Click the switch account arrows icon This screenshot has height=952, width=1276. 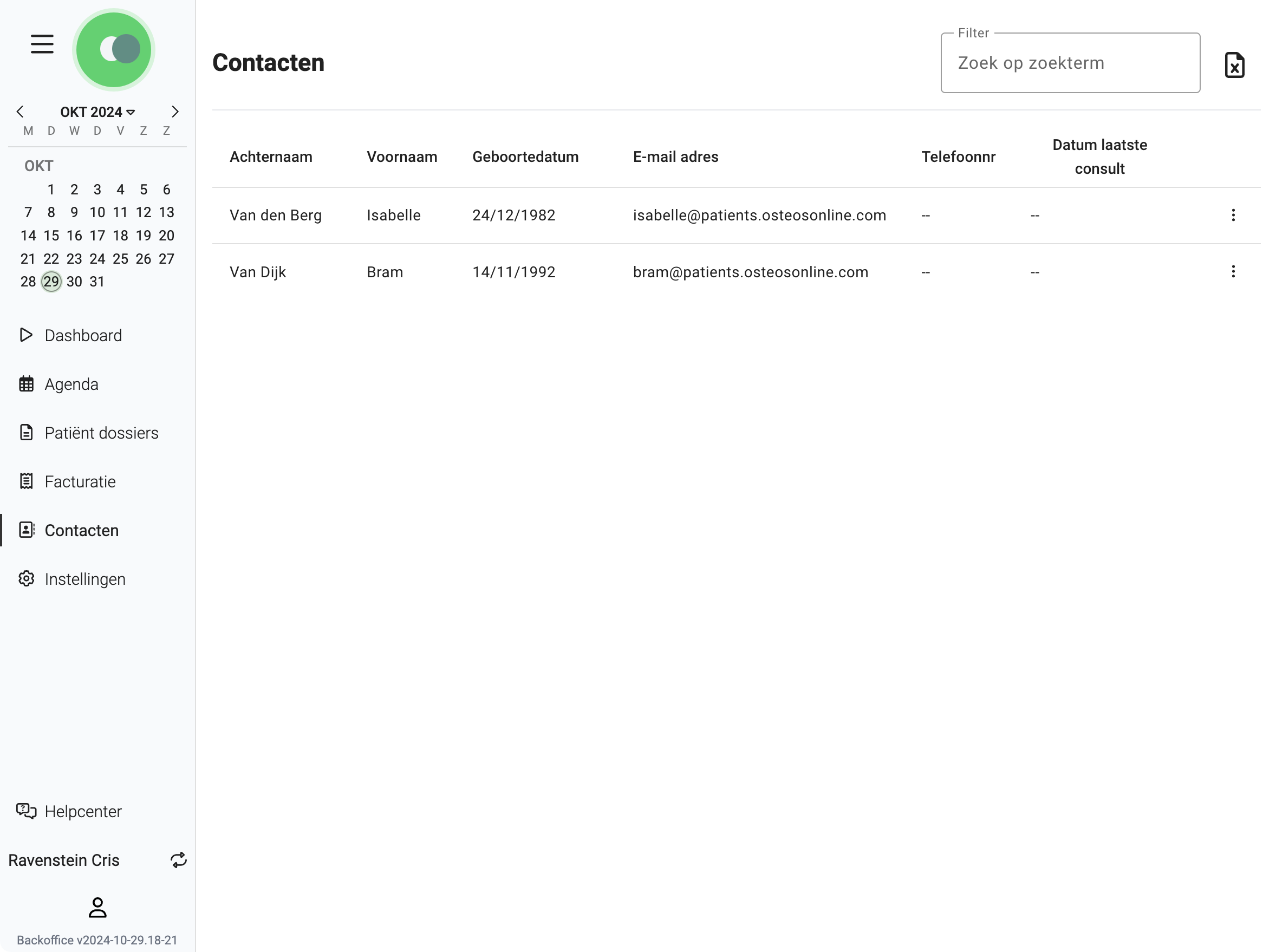point(178,860)
